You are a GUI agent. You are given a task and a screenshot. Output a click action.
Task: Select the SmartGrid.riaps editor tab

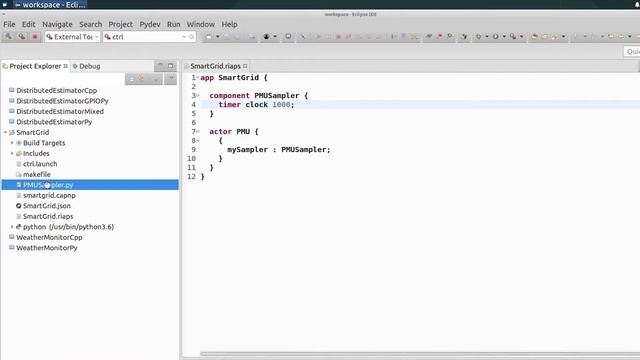(x=216, y=66)
